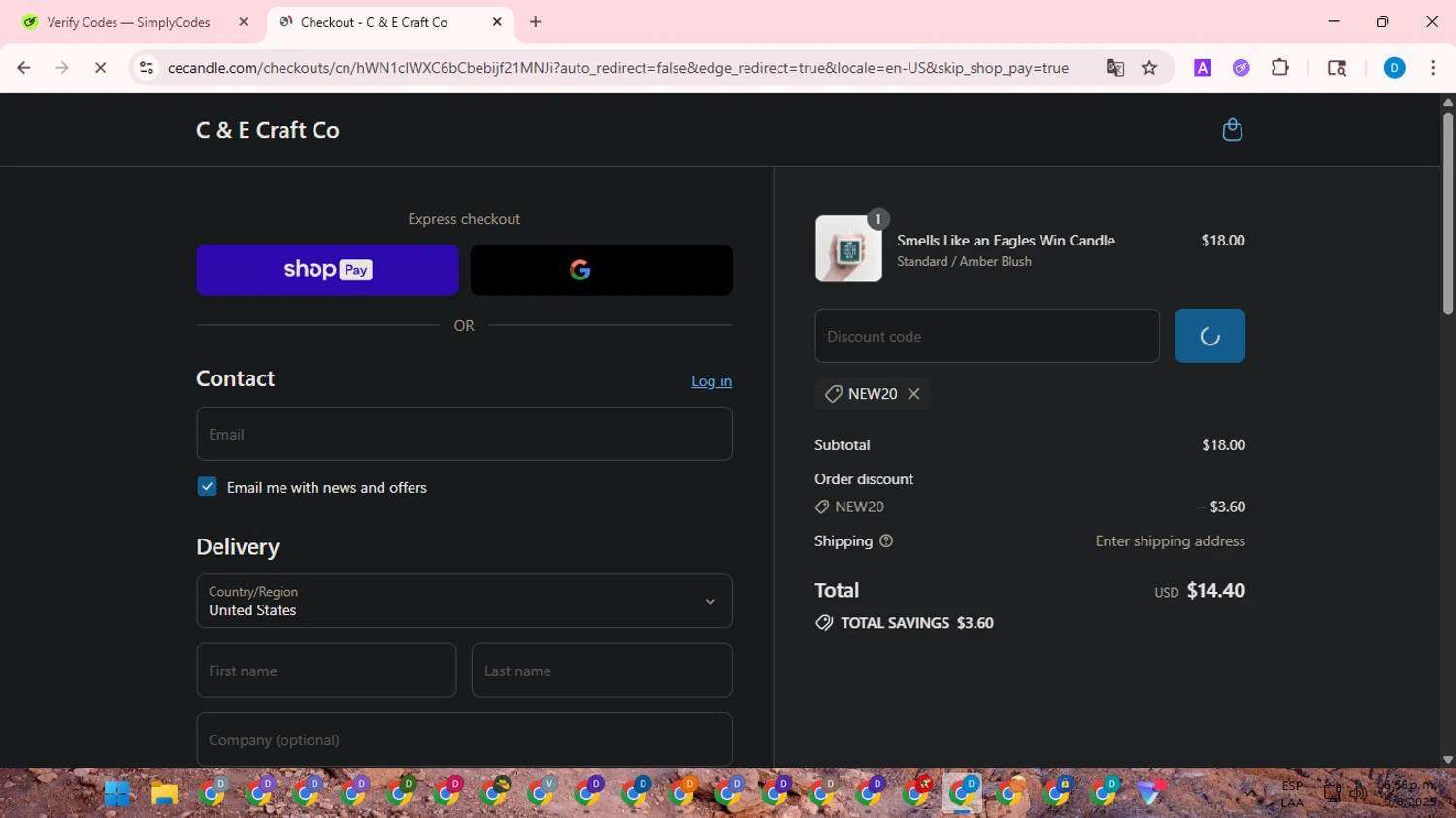Focus the Email input field
Image resolution: width=1456 pixels, height=818 pixels.
click(x=464, y=434)
